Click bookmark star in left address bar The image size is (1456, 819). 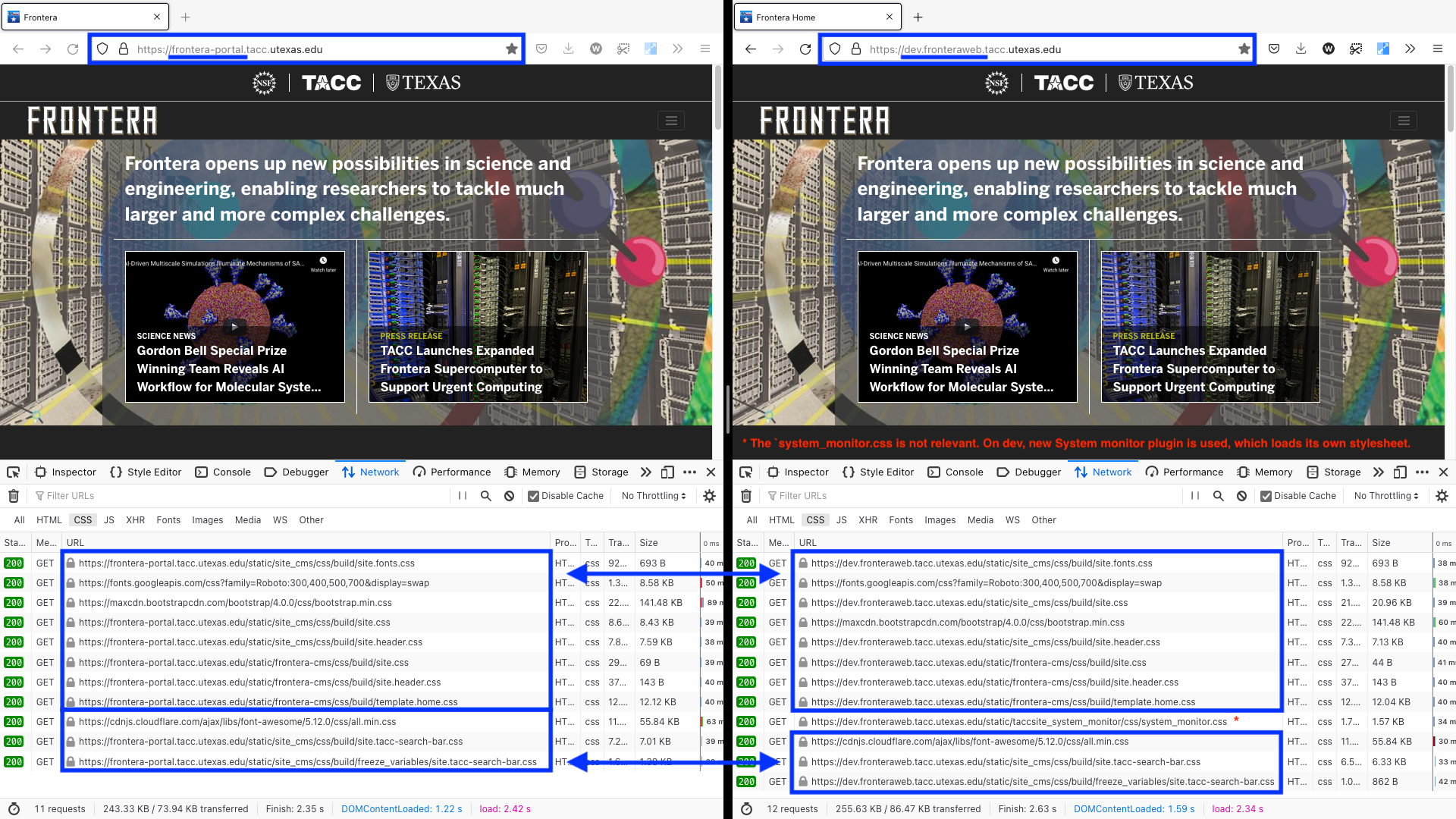[512, 49]
